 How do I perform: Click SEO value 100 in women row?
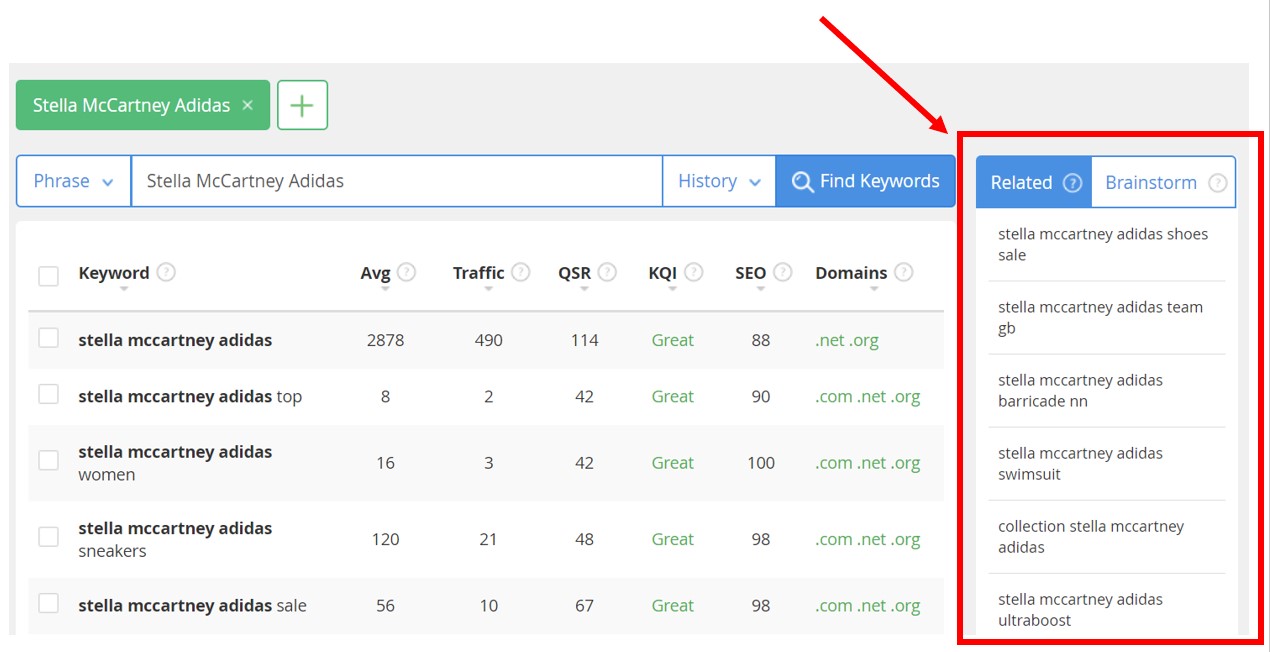click(x=761, y=463)
